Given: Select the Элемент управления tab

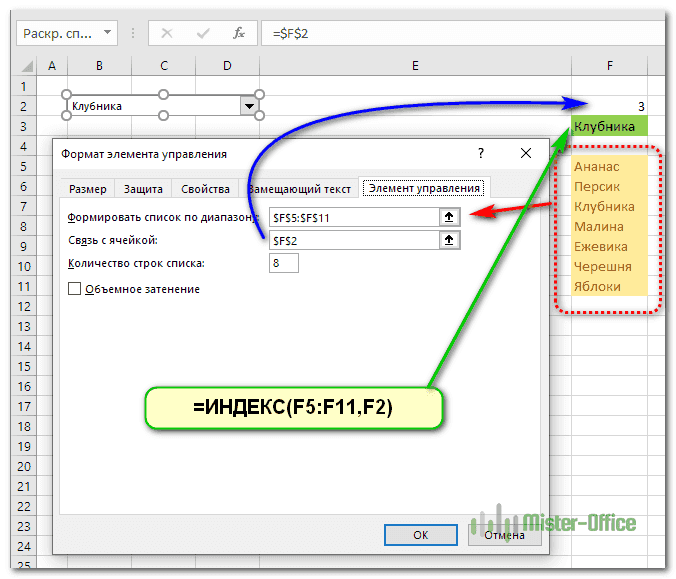Looking at the screenshot, I should click(x=424, y=188).
